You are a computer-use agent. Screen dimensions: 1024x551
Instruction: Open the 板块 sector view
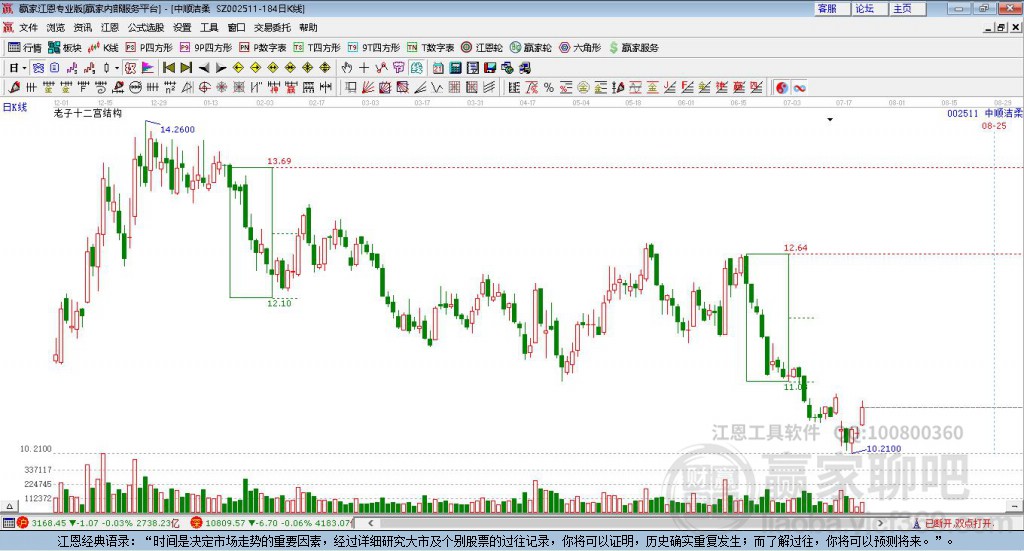point(65,48)
